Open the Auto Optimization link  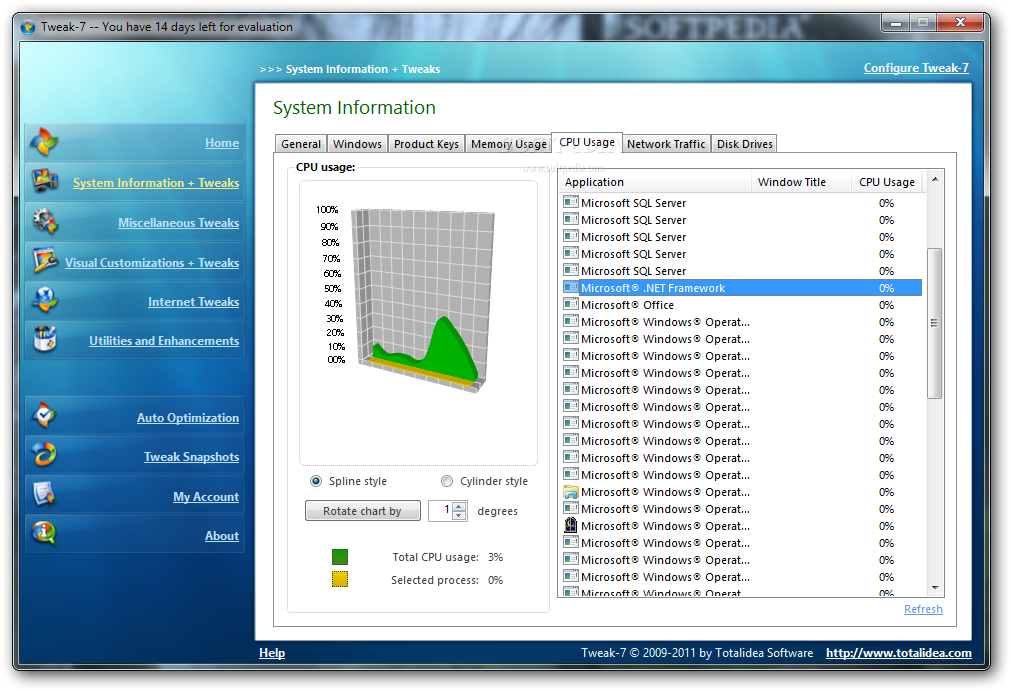click(188, 418)
